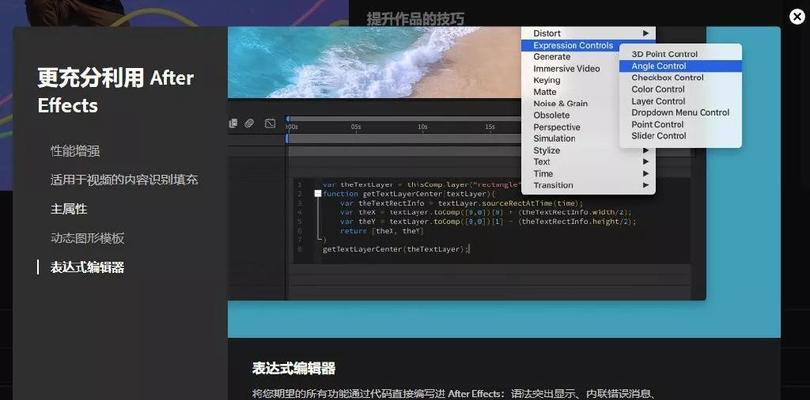
Task: Click the 10s timeline ruler mark
Action: [423, 127]
